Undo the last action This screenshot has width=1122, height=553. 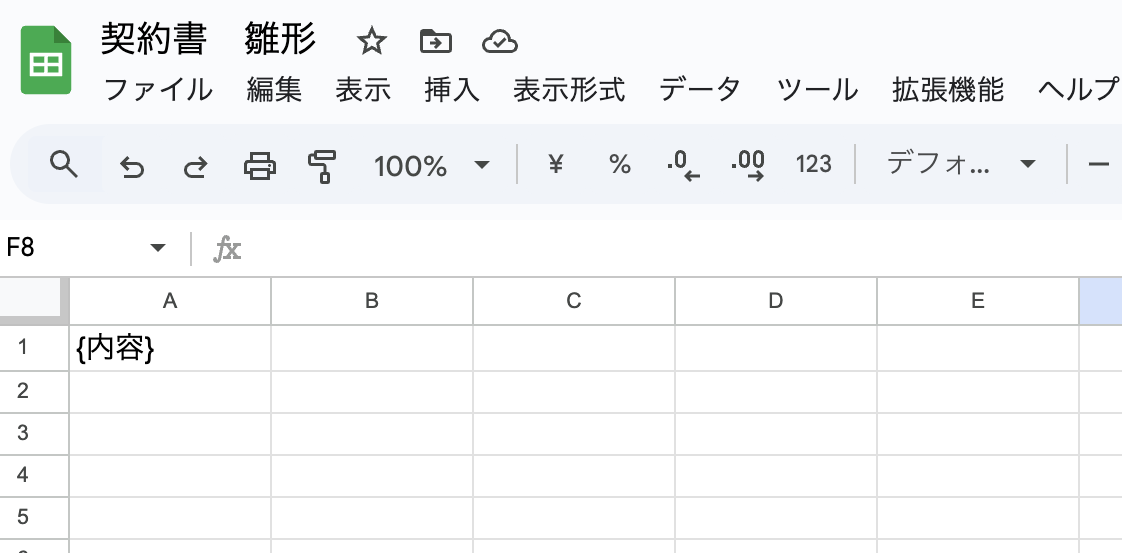click(132, 166)
